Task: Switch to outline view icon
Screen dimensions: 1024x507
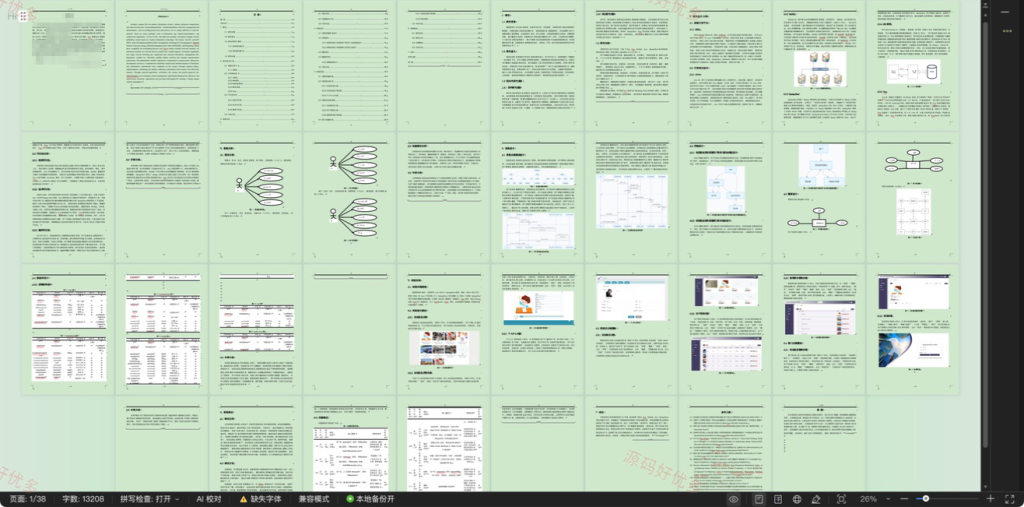Action: click(778, 499)
